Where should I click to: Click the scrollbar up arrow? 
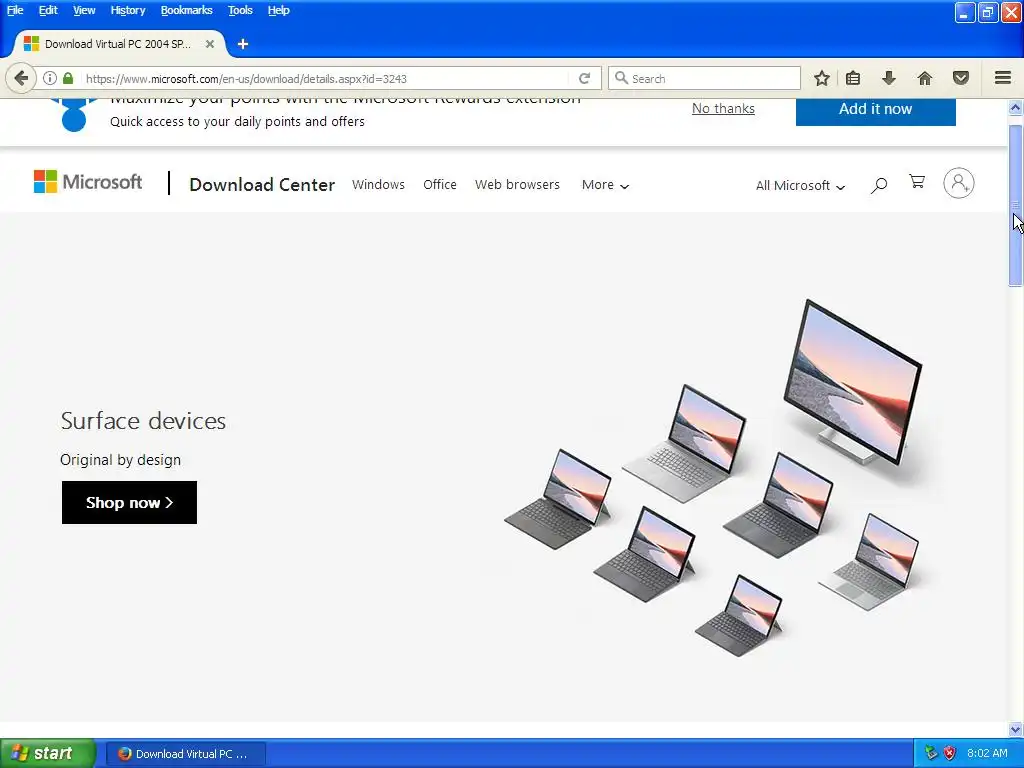click(1015, 108)
